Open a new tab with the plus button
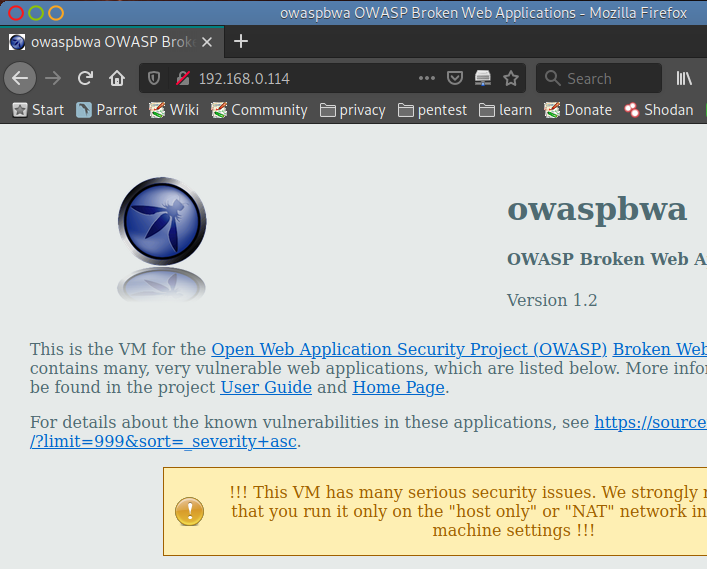 [241, 41]
